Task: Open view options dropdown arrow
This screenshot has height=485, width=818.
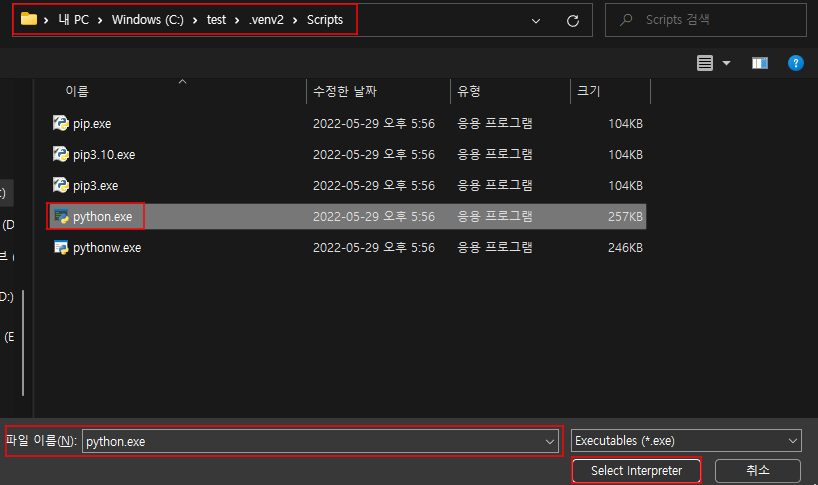Action: pyautogui.click(x=726, y=63)
